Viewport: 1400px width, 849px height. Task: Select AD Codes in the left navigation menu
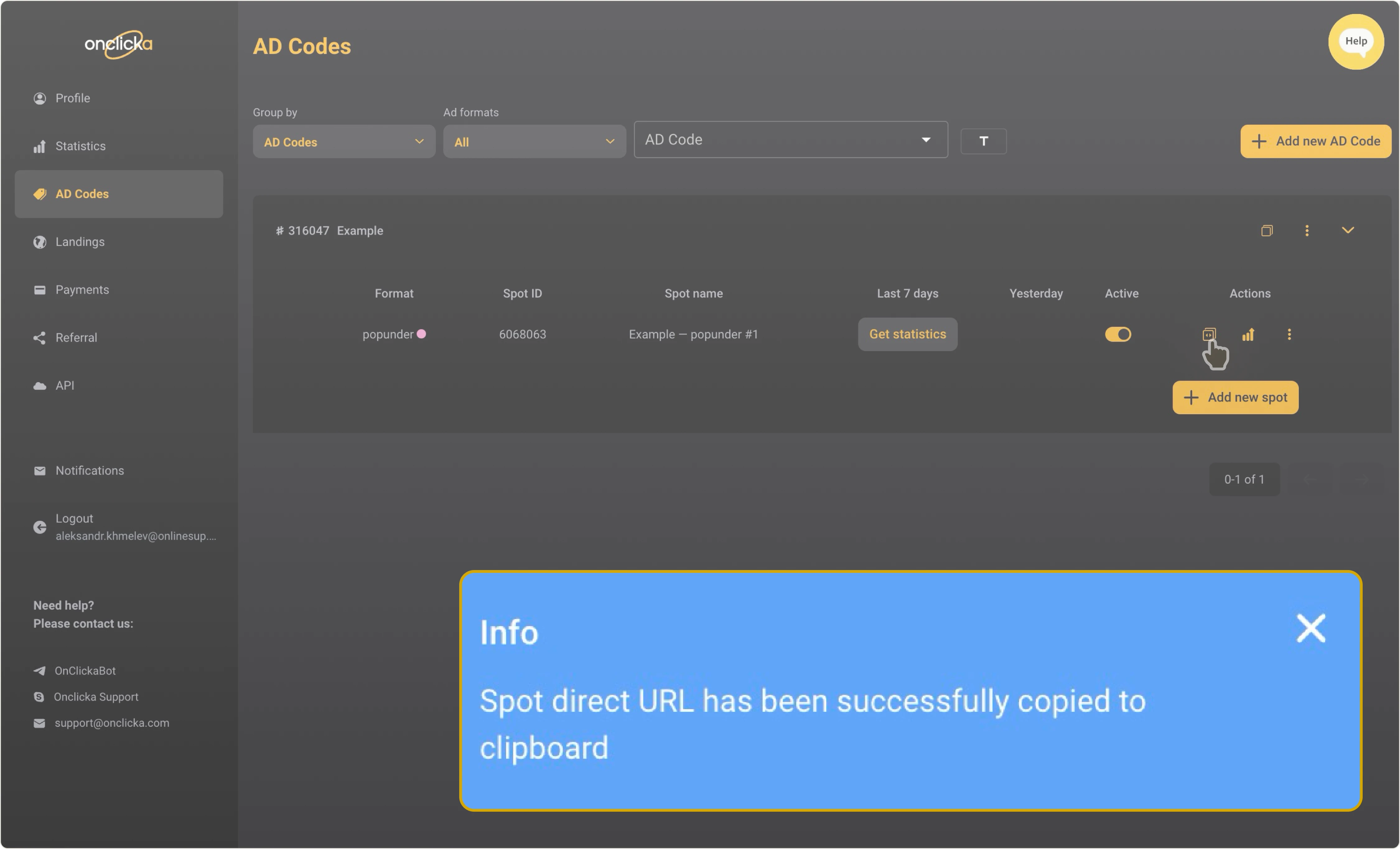coord(82,194)
